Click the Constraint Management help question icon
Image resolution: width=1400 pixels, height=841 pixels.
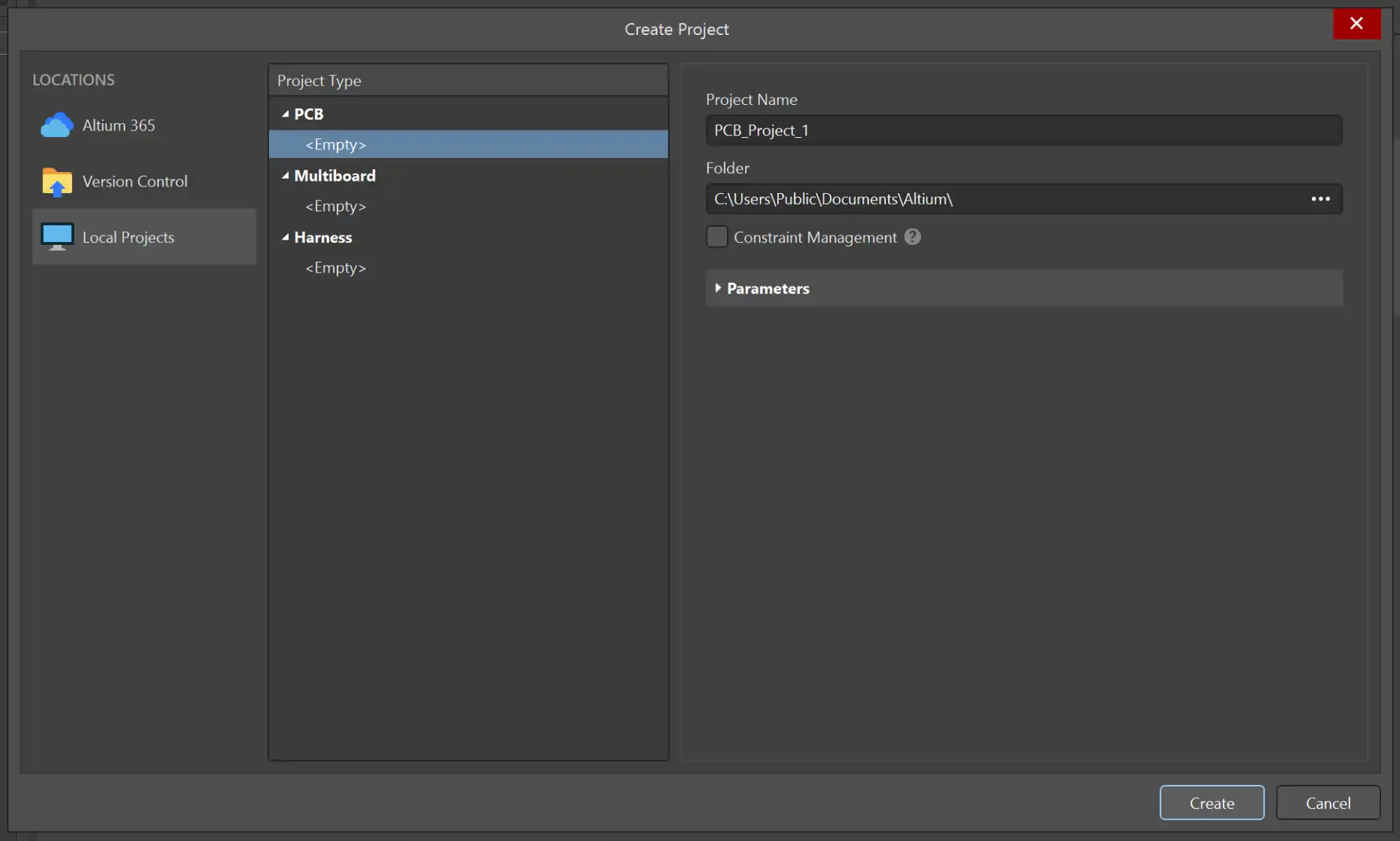[912, 237]
